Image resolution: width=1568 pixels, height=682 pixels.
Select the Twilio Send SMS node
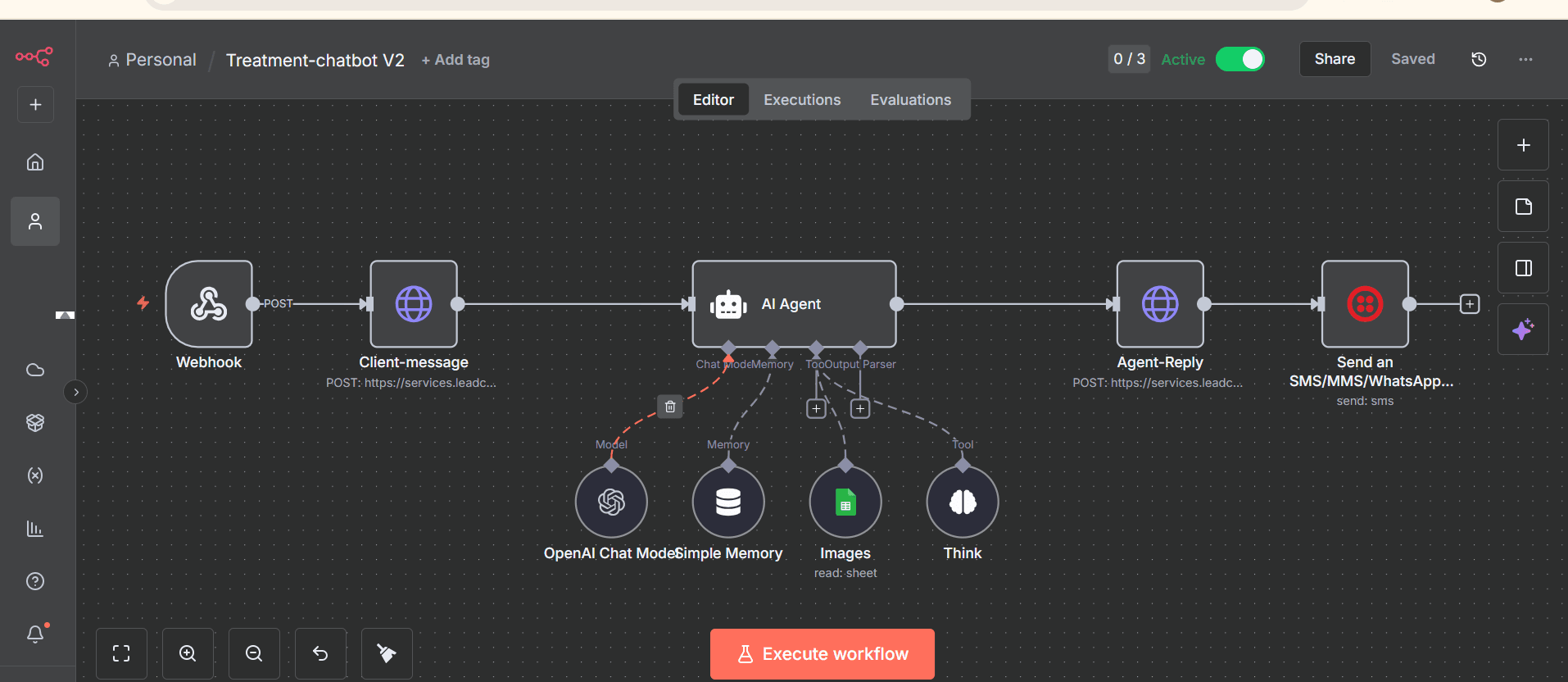(x=1365, y=304)
